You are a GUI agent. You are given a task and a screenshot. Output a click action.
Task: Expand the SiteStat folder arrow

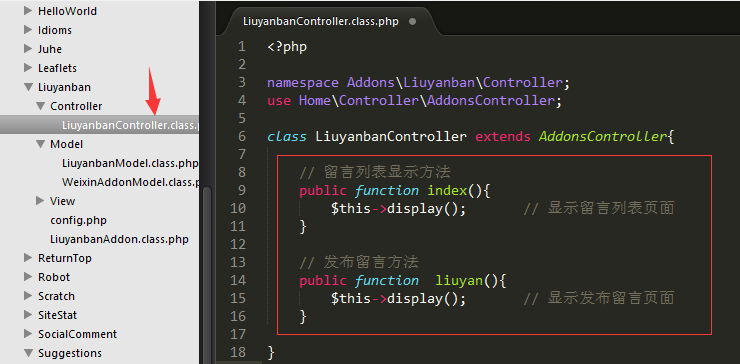click(x=28, y=315)
